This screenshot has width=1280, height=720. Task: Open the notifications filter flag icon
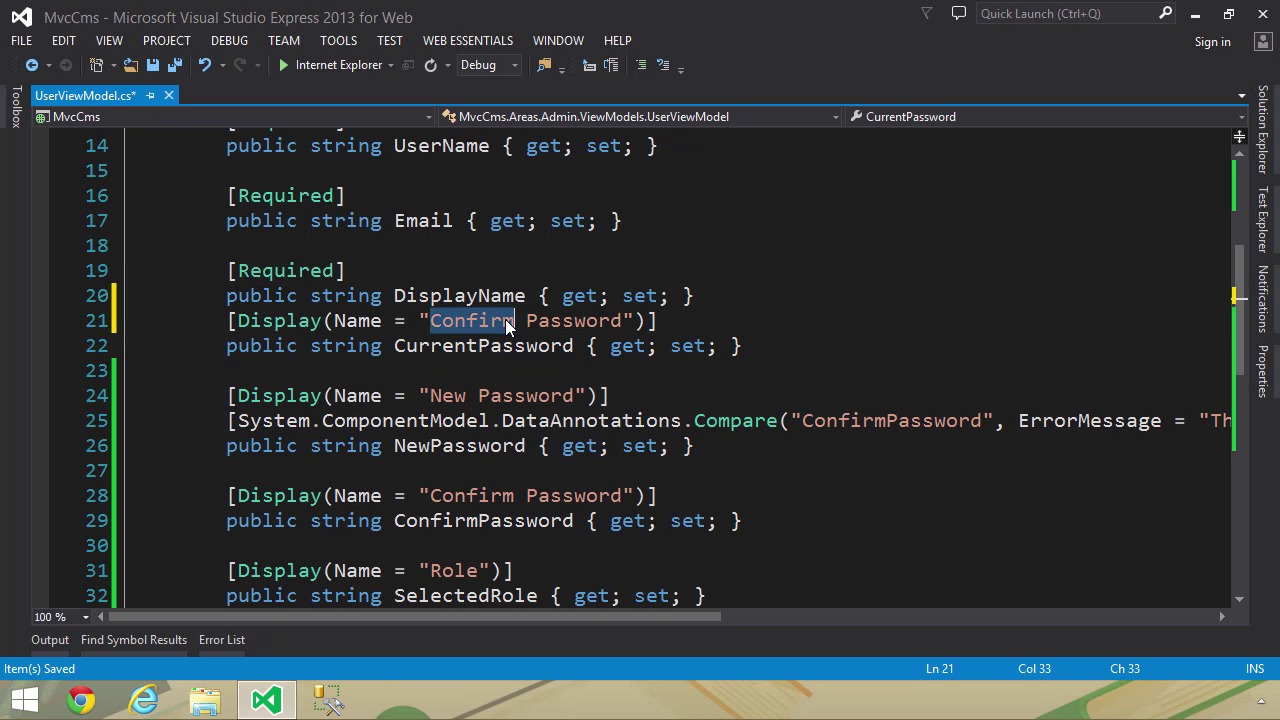tap(927, 14)
